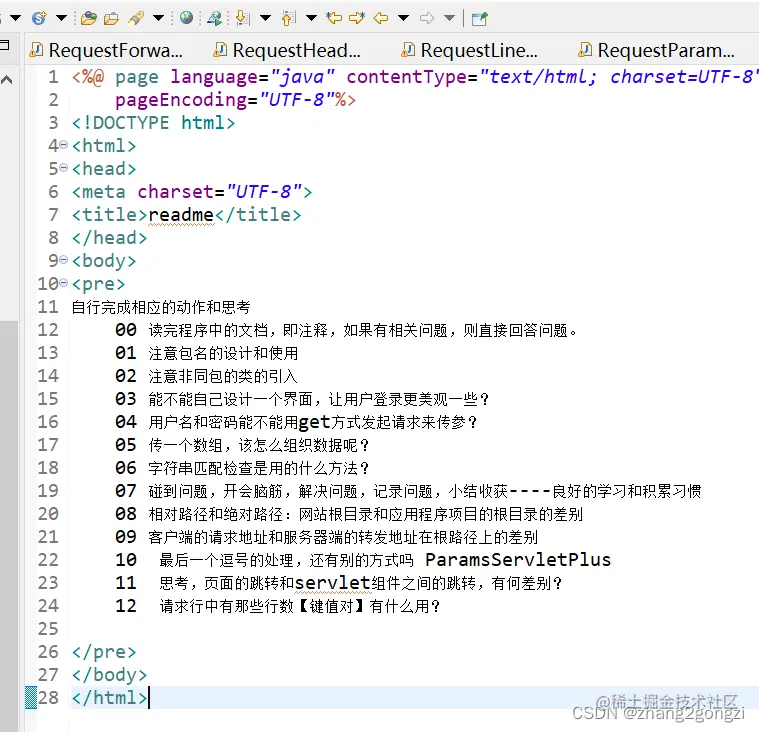Collapse the pre tag fold on line 10

(x=64, y=283)
